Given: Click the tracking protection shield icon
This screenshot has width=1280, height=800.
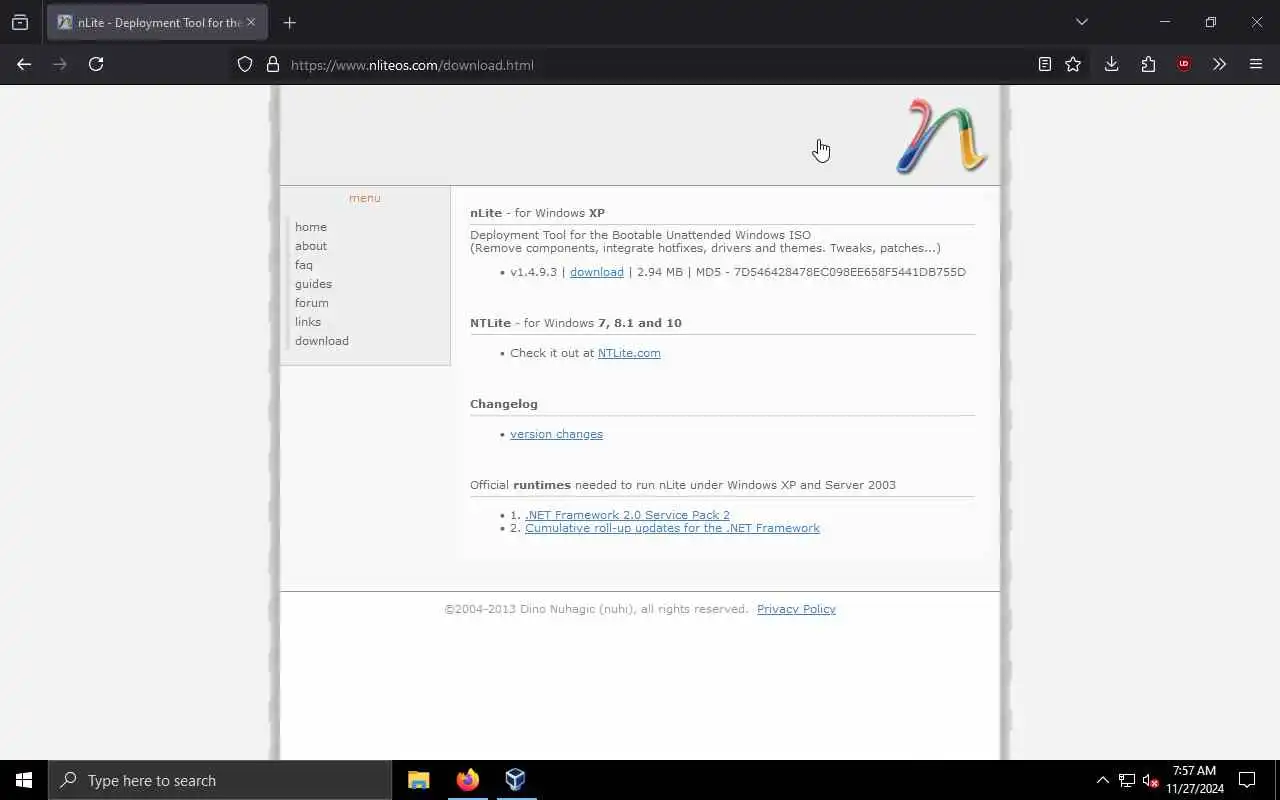Looking at the screenshot, I should 245,64.
